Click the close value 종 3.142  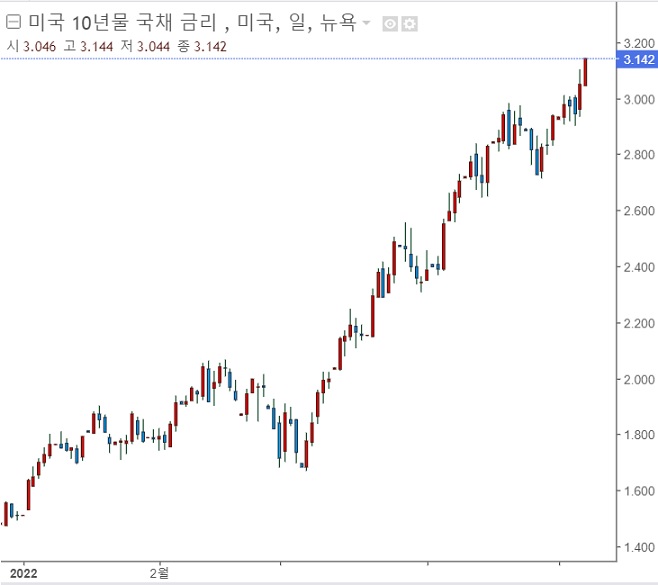click(202, 46)
